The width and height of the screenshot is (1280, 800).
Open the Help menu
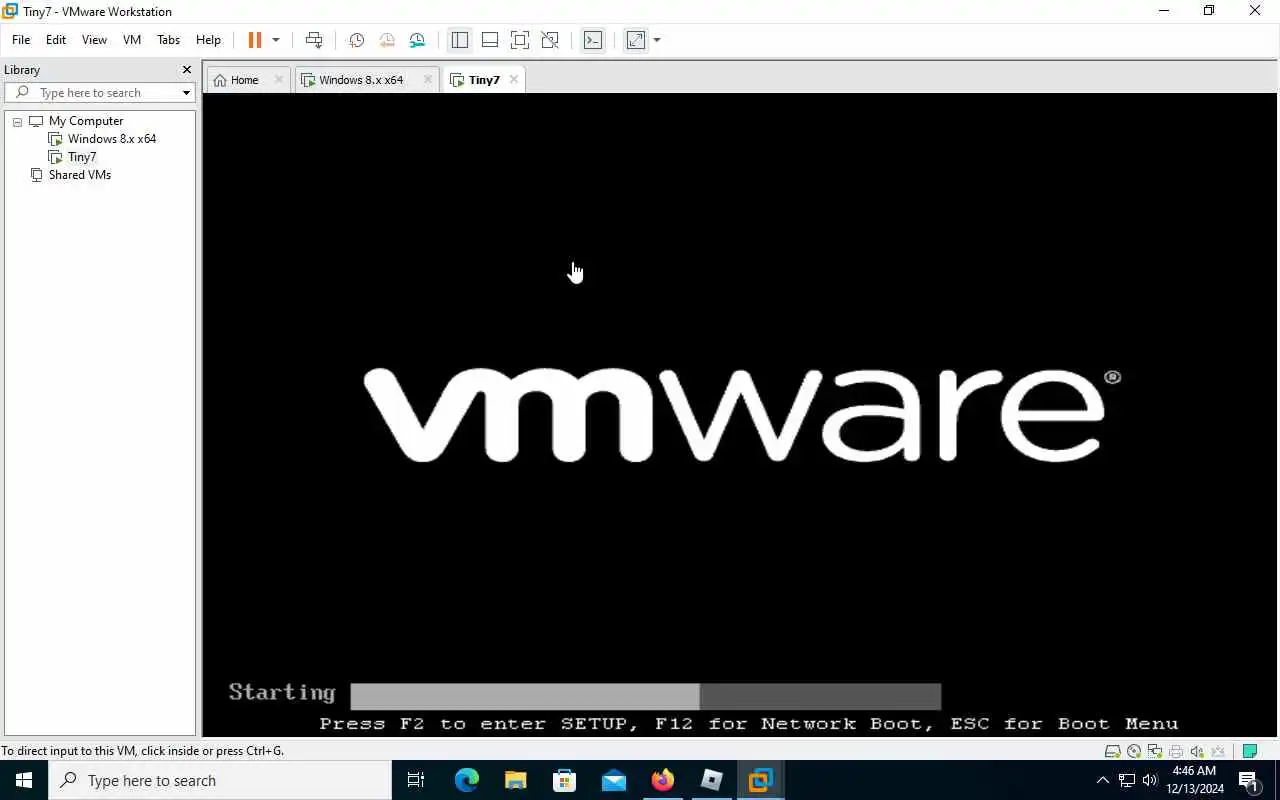click(x=208, y=40)
